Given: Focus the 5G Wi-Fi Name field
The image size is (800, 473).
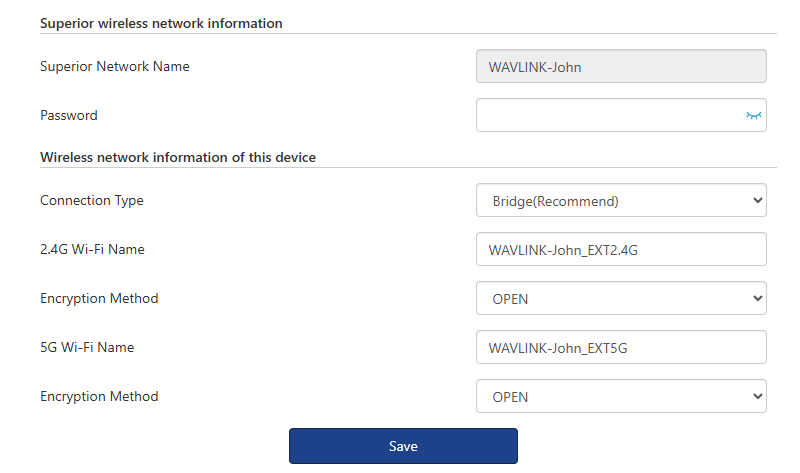Looking at the screenshot, I should 621,348.
